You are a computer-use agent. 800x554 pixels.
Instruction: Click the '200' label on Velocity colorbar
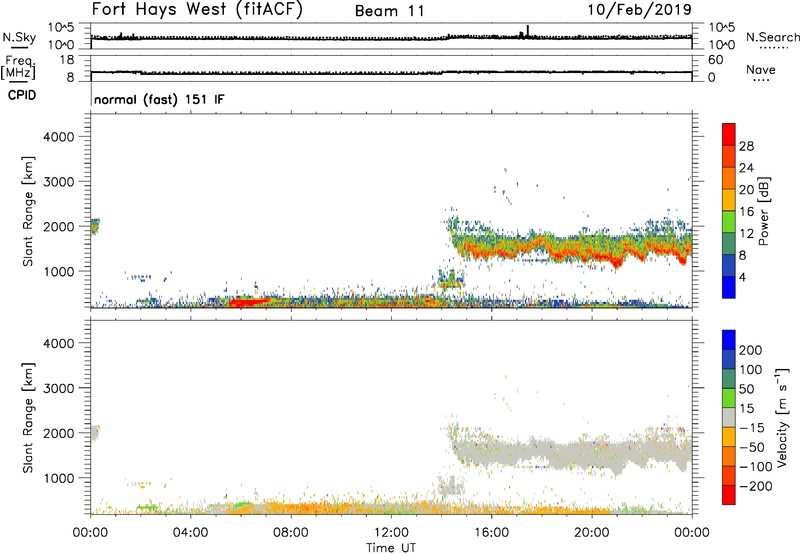[751, 350]
